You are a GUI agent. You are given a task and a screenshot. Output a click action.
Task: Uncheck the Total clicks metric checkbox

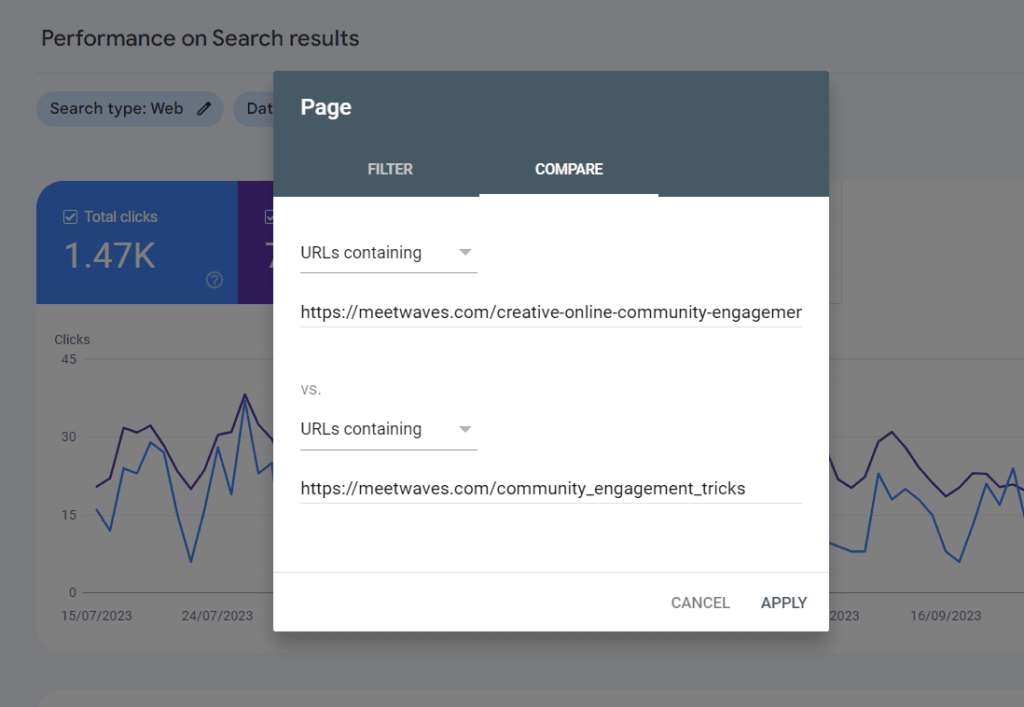(70, 216)
